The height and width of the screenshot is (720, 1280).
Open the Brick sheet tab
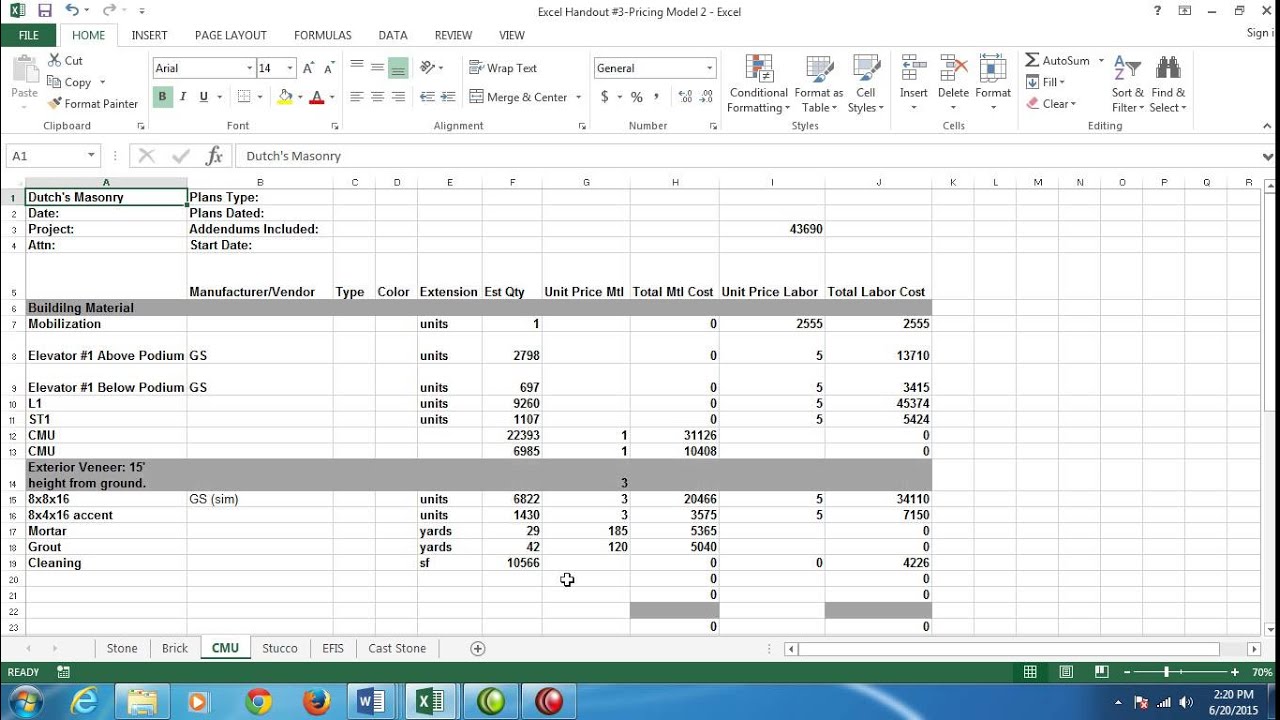175,648
